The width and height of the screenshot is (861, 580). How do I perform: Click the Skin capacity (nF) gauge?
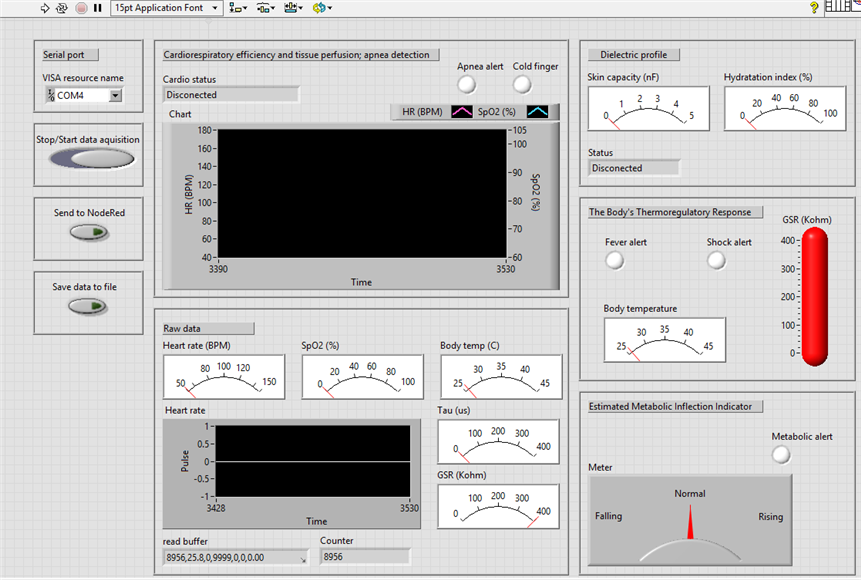tap(648, 108)
